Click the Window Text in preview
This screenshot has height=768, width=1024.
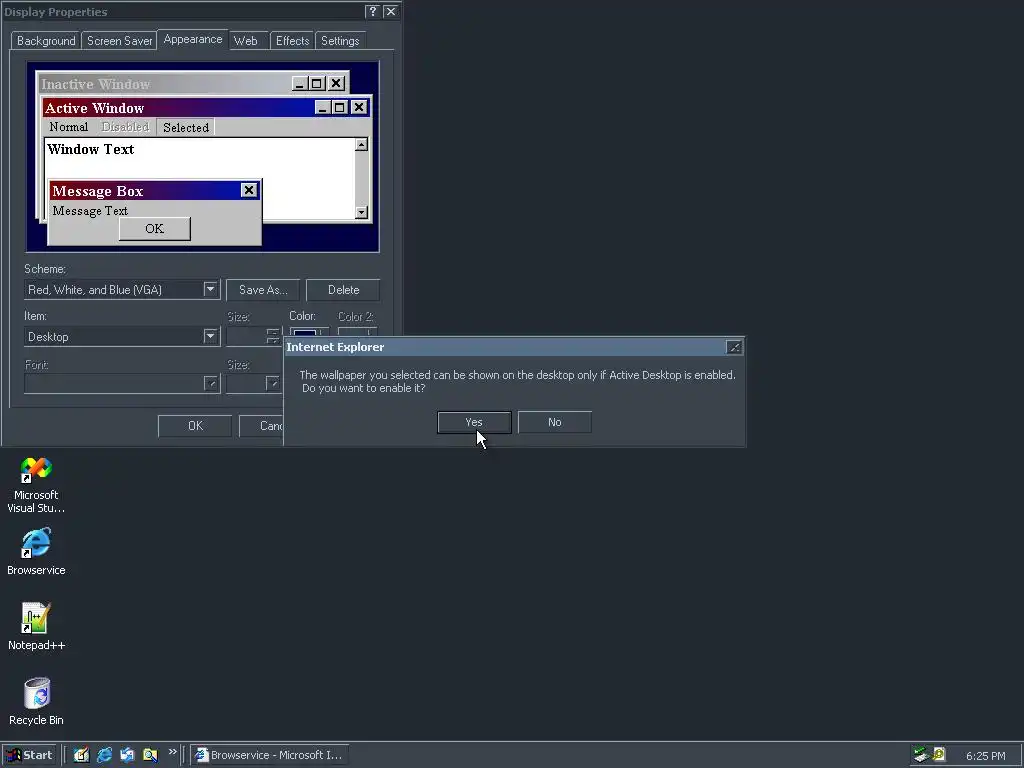pyautogui.click(x=91, y=149)
